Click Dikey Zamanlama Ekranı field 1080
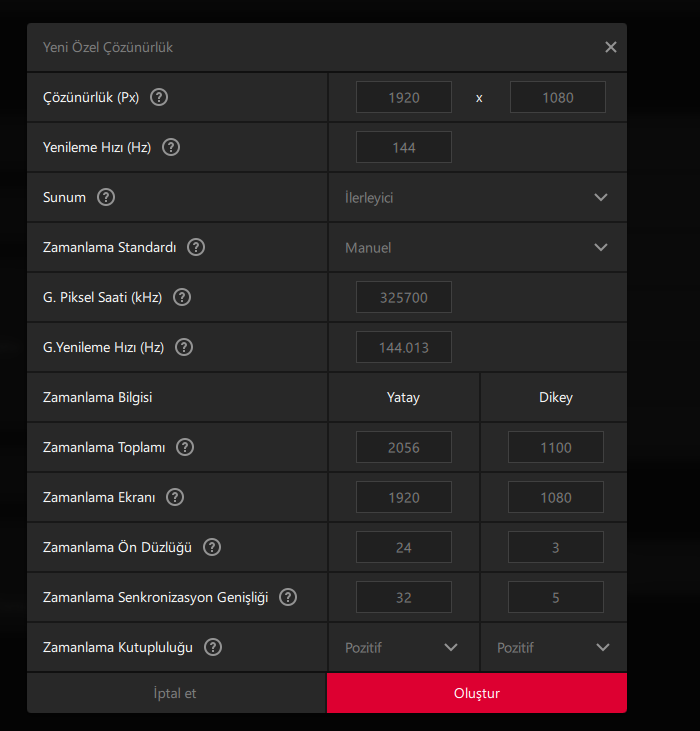The height and width of the screenshot is (731, 700). 556,497
